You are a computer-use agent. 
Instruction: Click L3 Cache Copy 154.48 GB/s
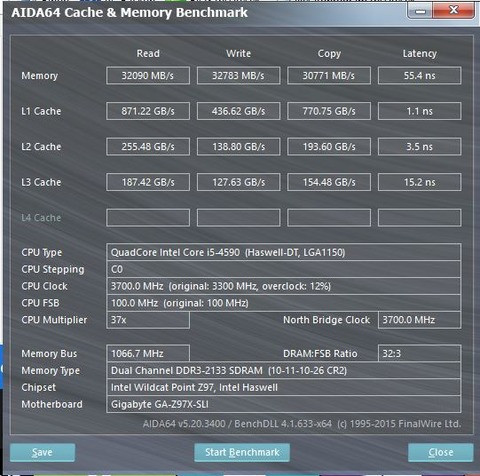329,182
